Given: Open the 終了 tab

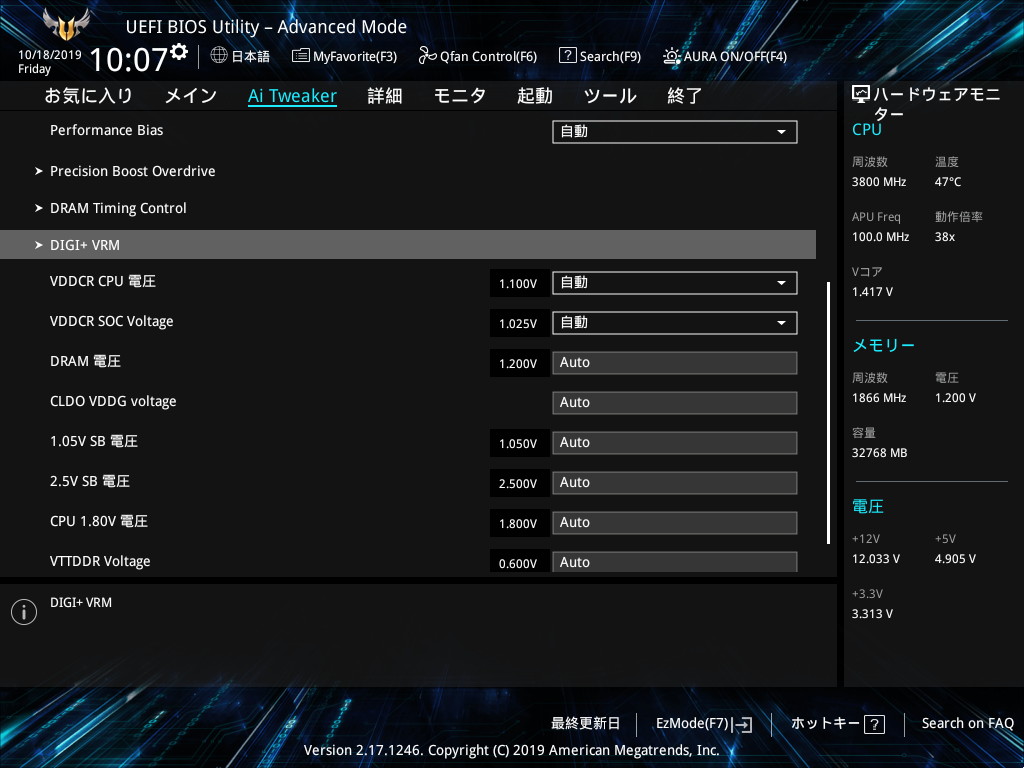Looking at the screenshot, I should point(684,96).
